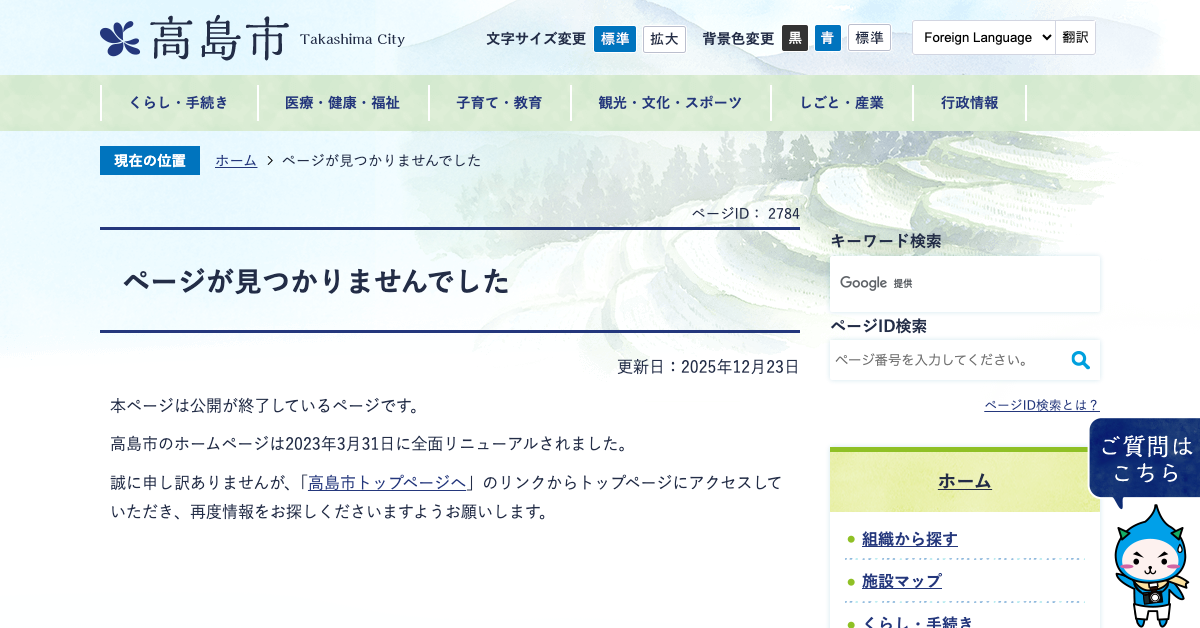Open the 医療・健康・福祉 menu
This screenshot has height=628, width=1200.
342,102
